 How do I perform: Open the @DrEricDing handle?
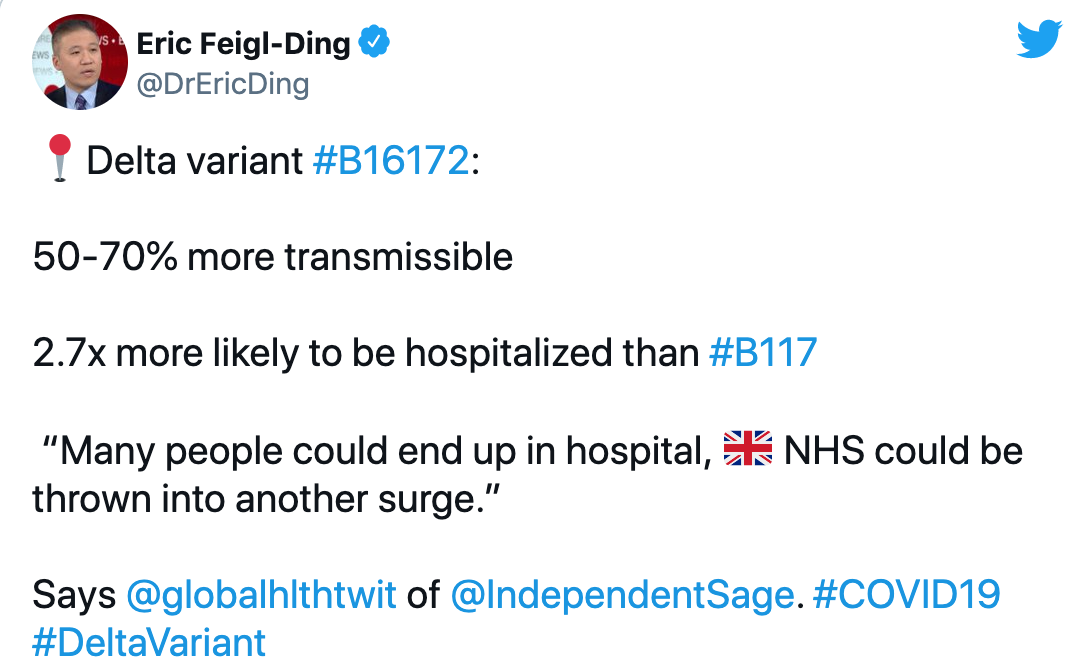223,84
